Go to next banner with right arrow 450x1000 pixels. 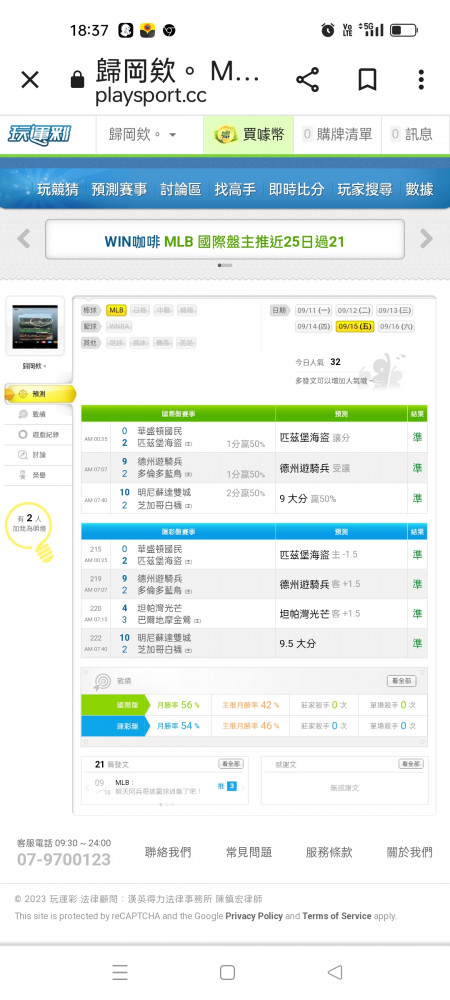point(426,239)
